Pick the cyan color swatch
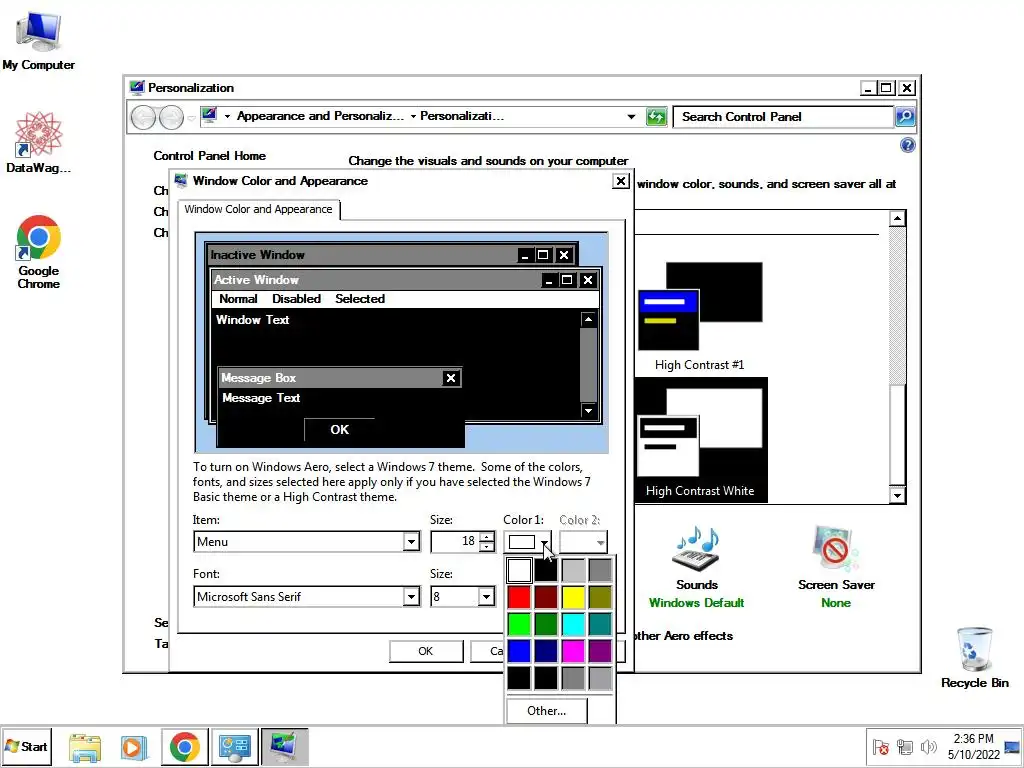Image resolution: width=1024 pixels, height=768 pixels. pyautogui.click(x=573, y=624)
